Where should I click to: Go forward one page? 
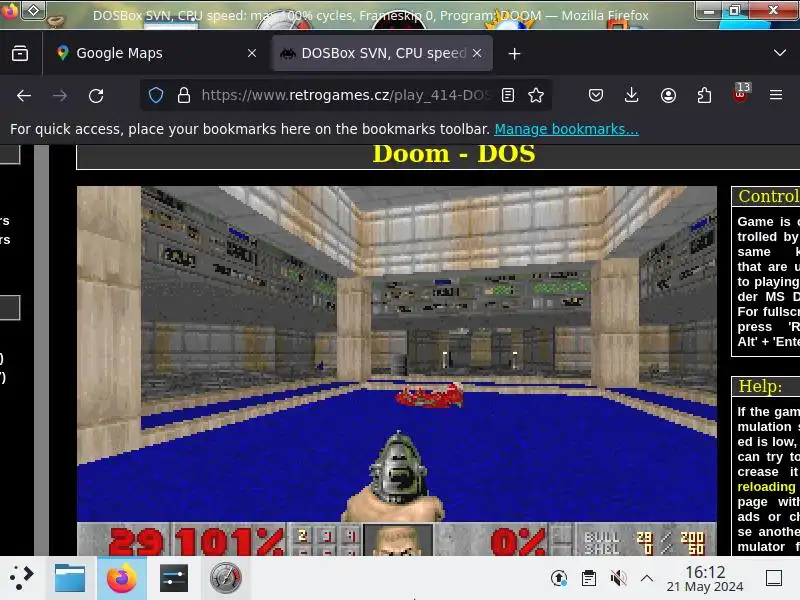tap(60, 95)
